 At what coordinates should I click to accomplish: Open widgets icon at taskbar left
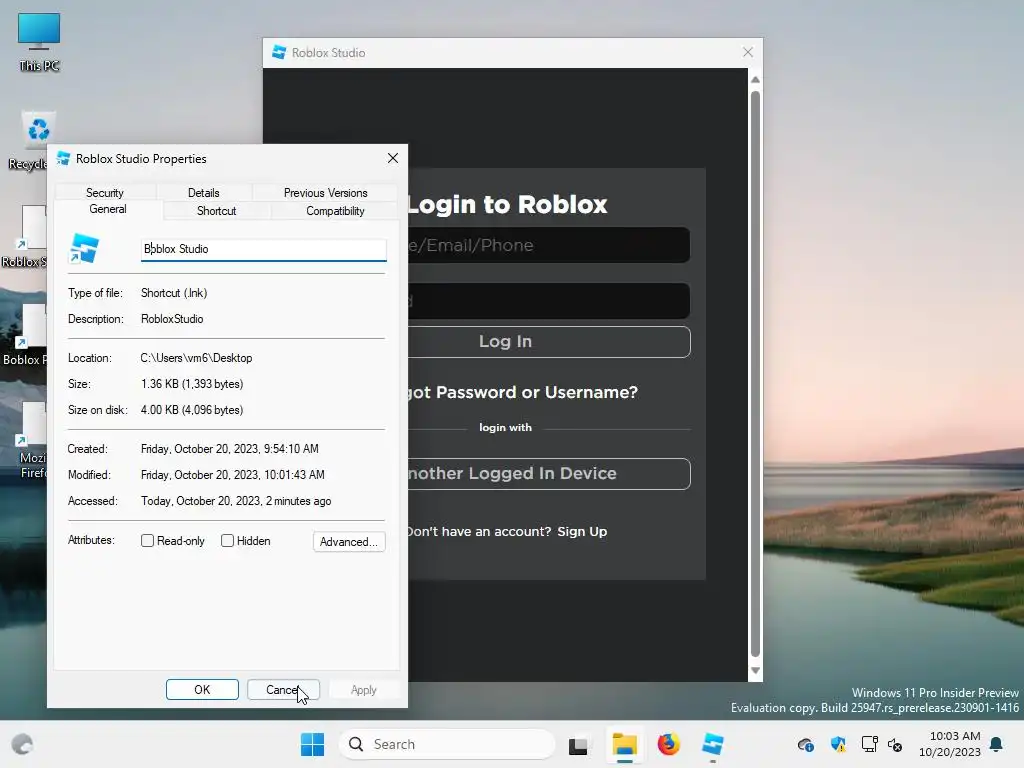(22, 744)
